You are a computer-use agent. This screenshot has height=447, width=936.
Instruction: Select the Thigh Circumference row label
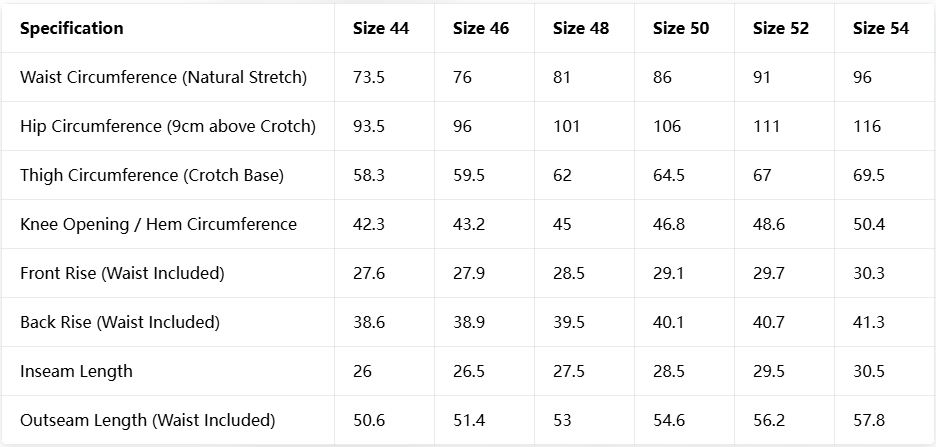(x=152, y=175)
